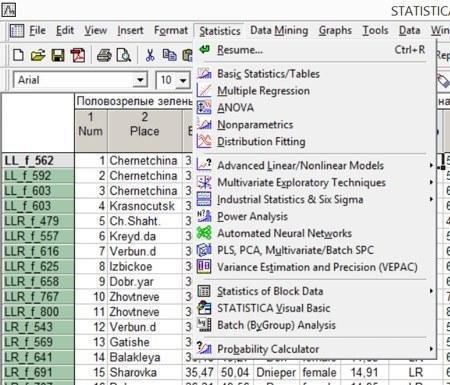Open the font size 10 dropdown
450x385 pixels.
tap(183, 80)
